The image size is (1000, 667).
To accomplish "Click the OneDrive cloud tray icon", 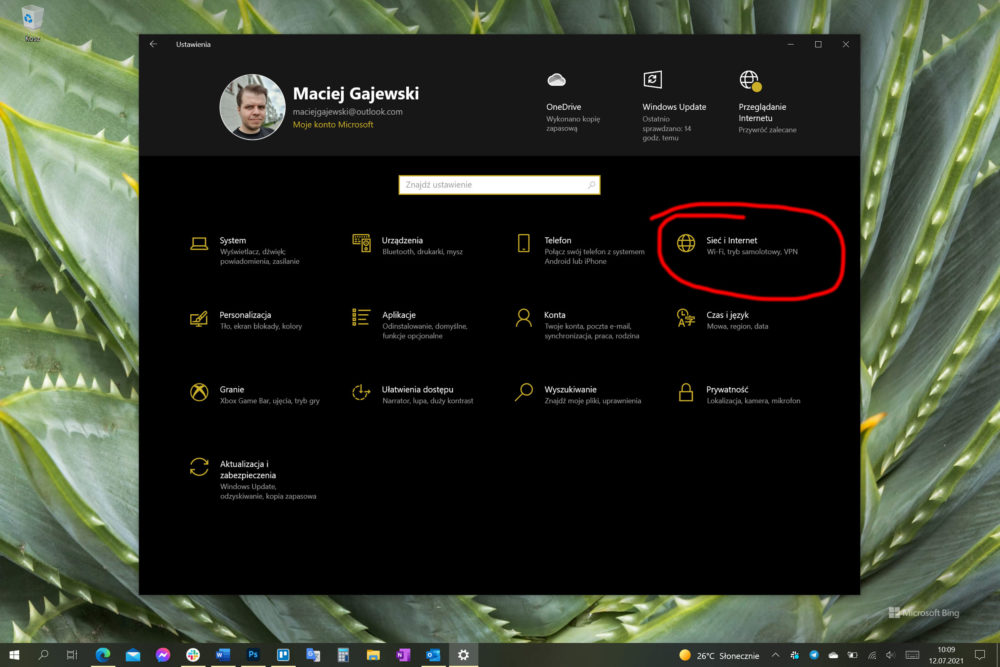I will [x=833, y=655].
